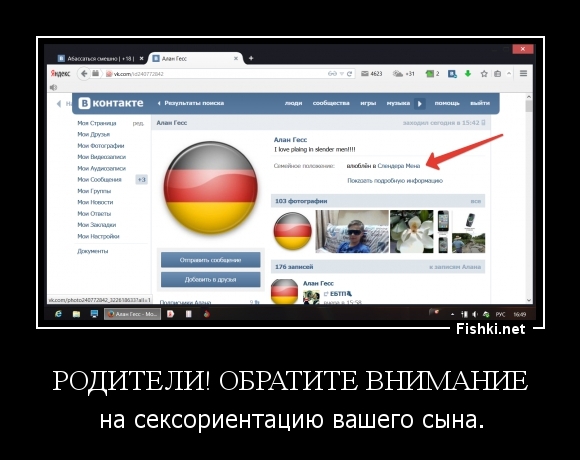Open помощь in the VK header
Screen dimensions: 580x460
(x=447, y=103)
